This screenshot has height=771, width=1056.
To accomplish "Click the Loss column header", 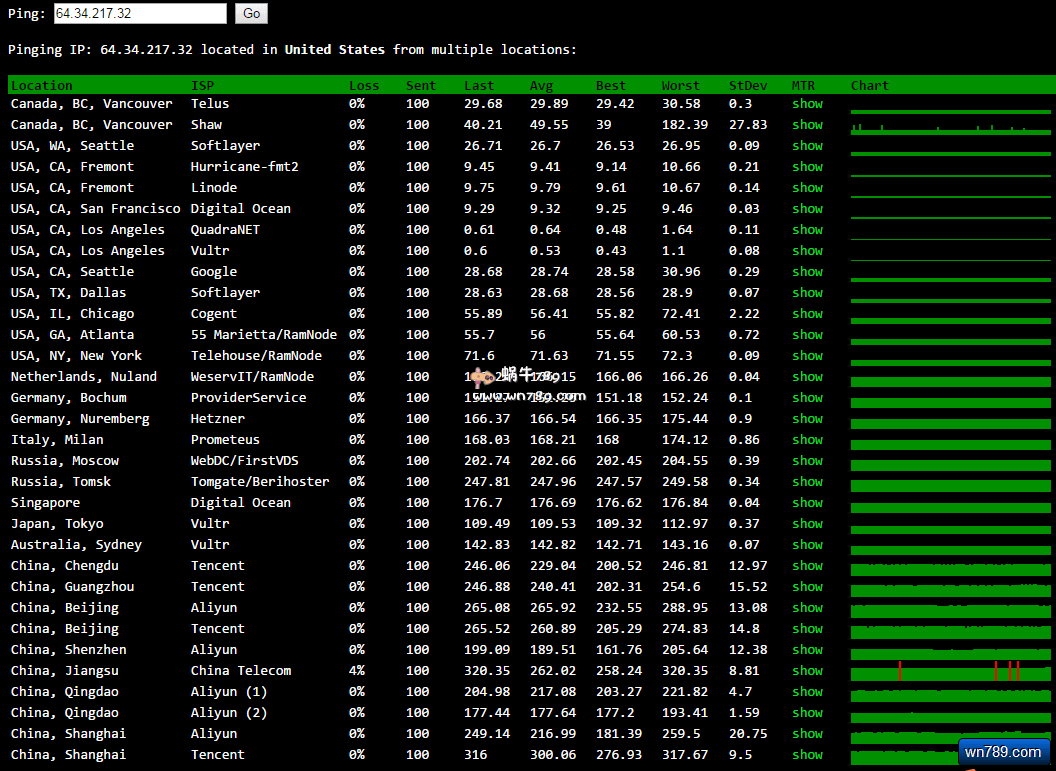I will click(x=364, y=86).
